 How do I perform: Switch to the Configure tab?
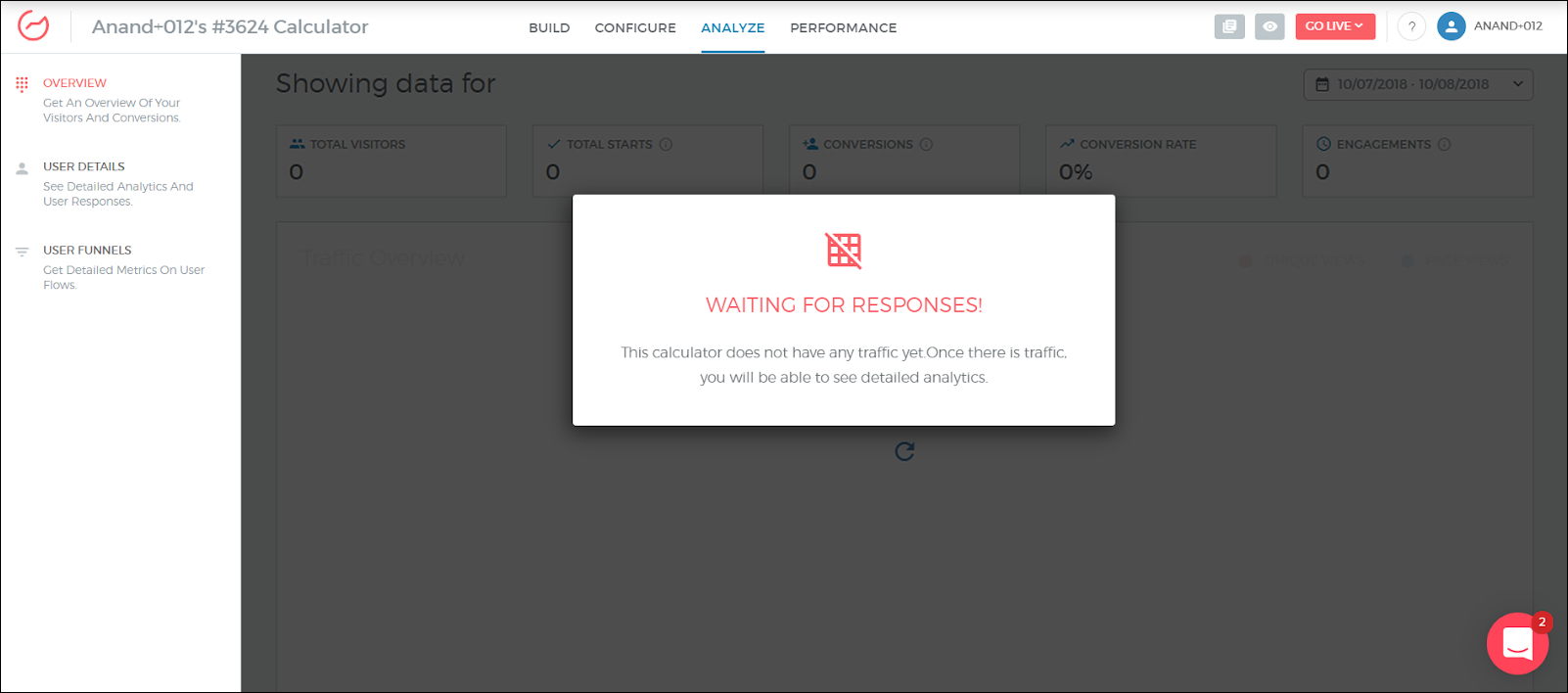click(635, 27)
